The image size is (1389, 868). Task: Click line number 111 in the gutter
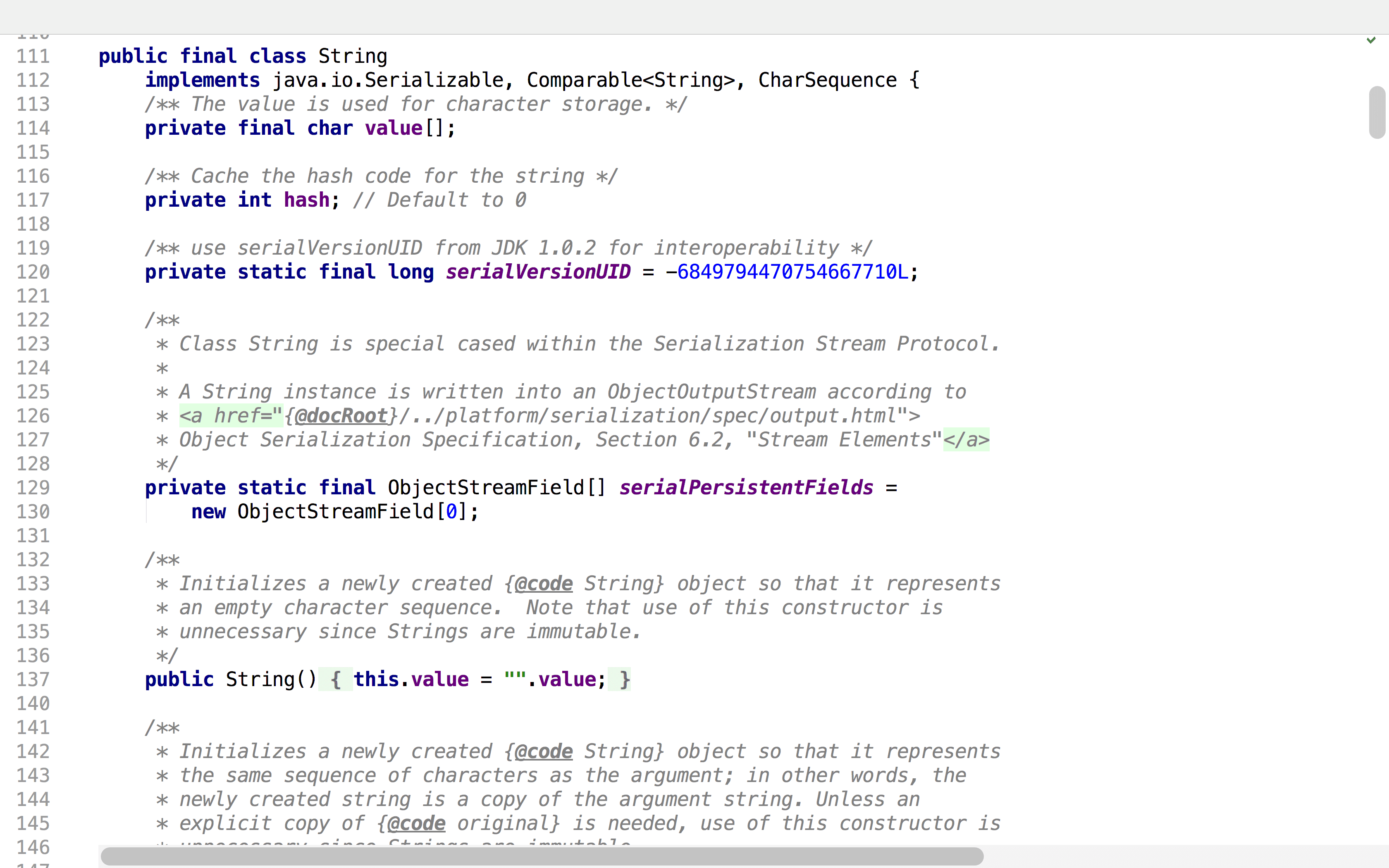(x=33, y=56)
